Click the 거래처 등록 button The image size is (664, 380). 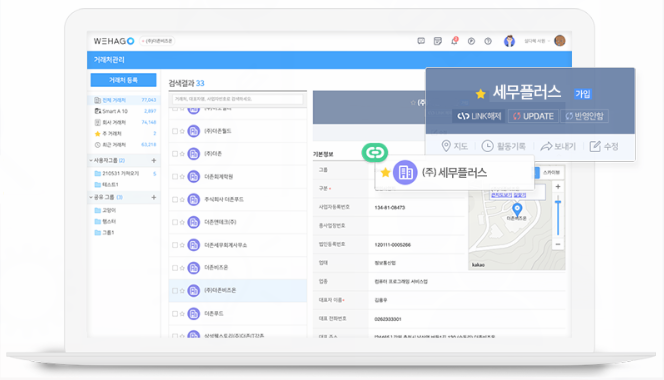(123, 80)
